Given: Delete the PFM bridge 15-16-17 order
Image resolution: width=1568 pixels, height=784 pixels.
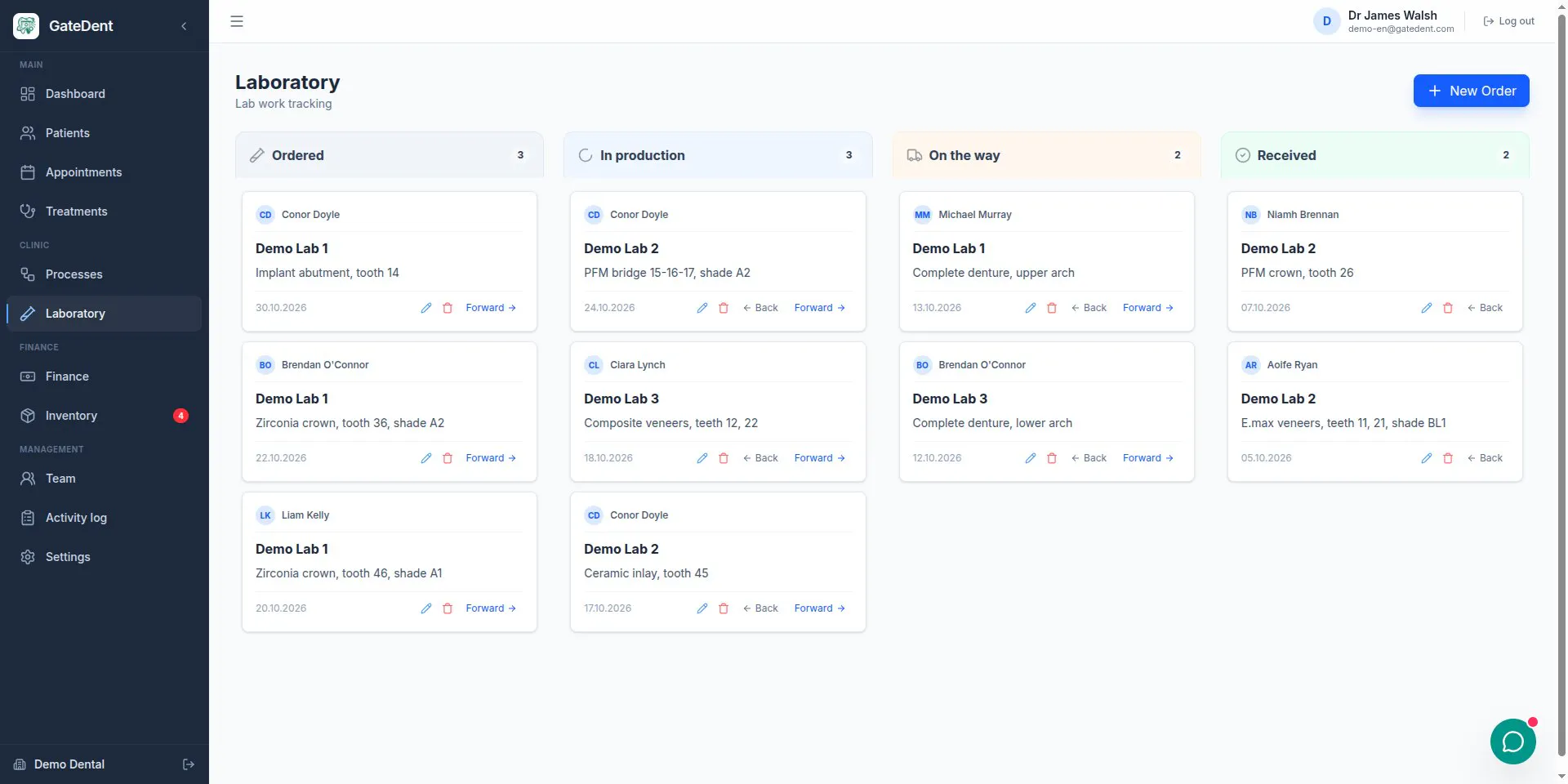Looking at the screenshot, I should click(x=724, y=308).
